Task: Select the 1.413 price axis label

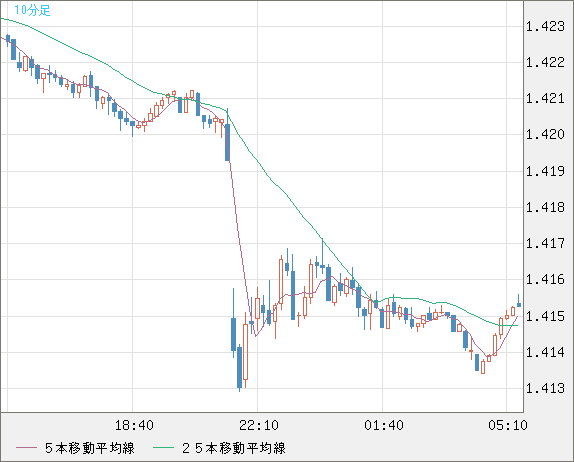Action: coord(545,388)
